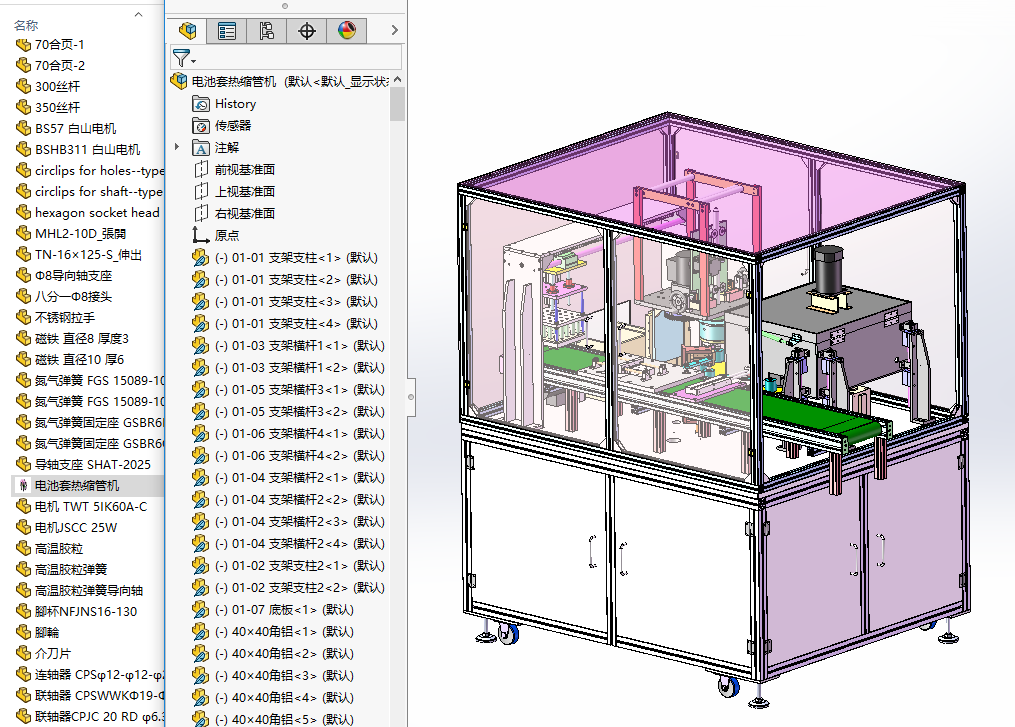The image size is (1015, 727).
Task: Select part icon of 40×40角铝<4>
Action: pyautogui.click(x=201, y=698)
